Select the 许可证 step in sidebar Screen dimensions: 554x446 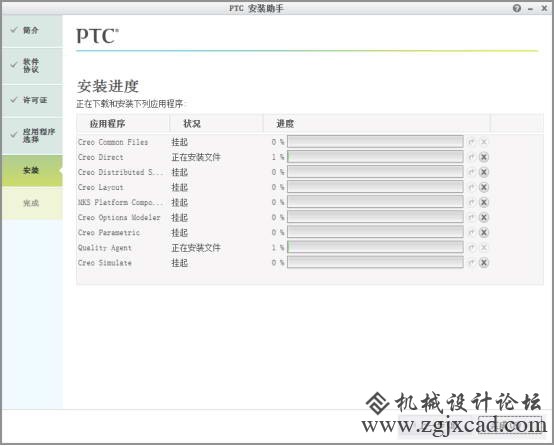pos(32,100)
